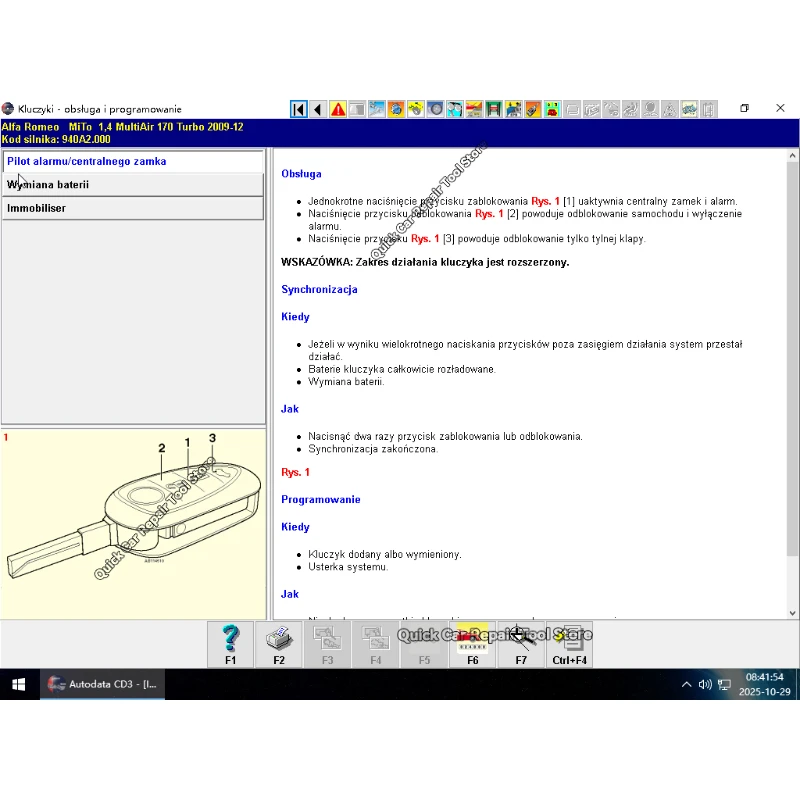
Task: Click the Ctrl+F4 document button
Action: pos(569,644)
